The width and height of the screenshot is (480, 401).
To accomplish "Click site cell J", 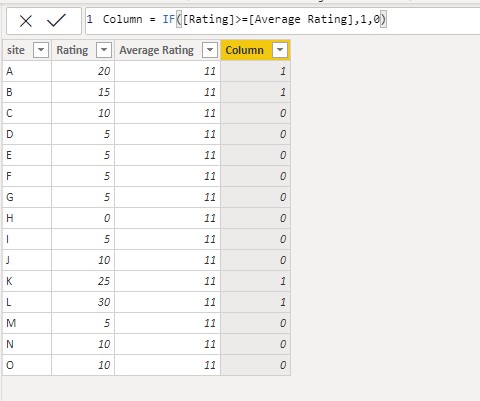I will 27,260.
